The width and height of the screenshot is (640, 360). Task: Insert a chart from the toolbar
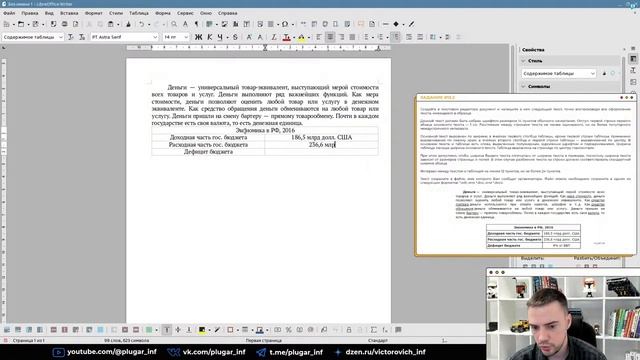coord(236,24)
